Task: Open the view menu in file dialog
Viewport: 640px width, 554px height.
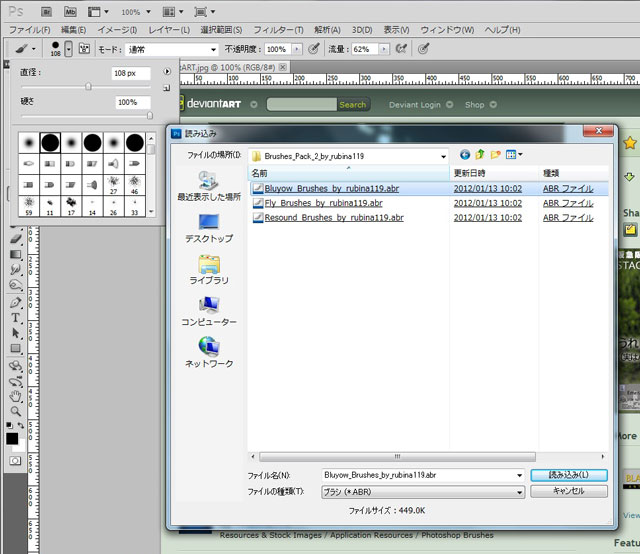Action: (514, 154)
